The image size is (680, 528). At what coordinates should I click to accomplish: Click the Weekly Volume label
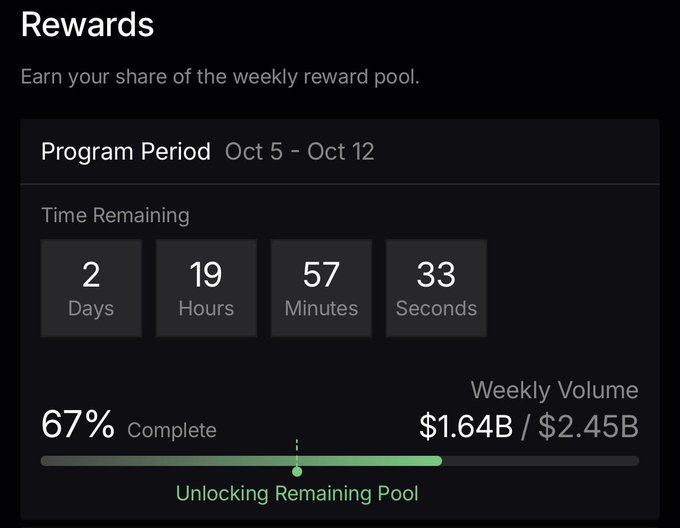tap(555, 390)
